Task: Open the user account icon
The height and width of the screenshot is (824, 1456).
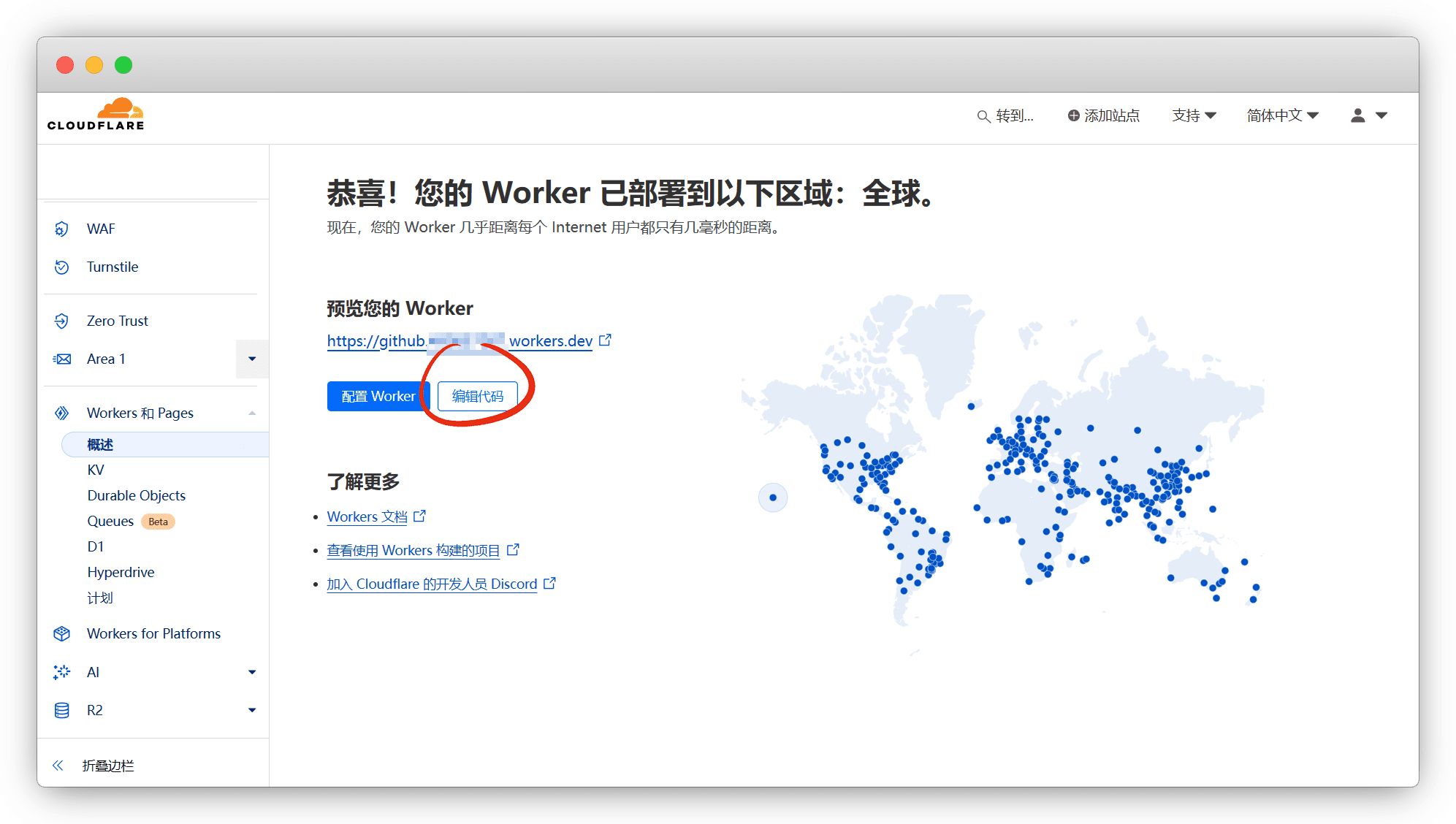Action: (x=1357, y=115)
